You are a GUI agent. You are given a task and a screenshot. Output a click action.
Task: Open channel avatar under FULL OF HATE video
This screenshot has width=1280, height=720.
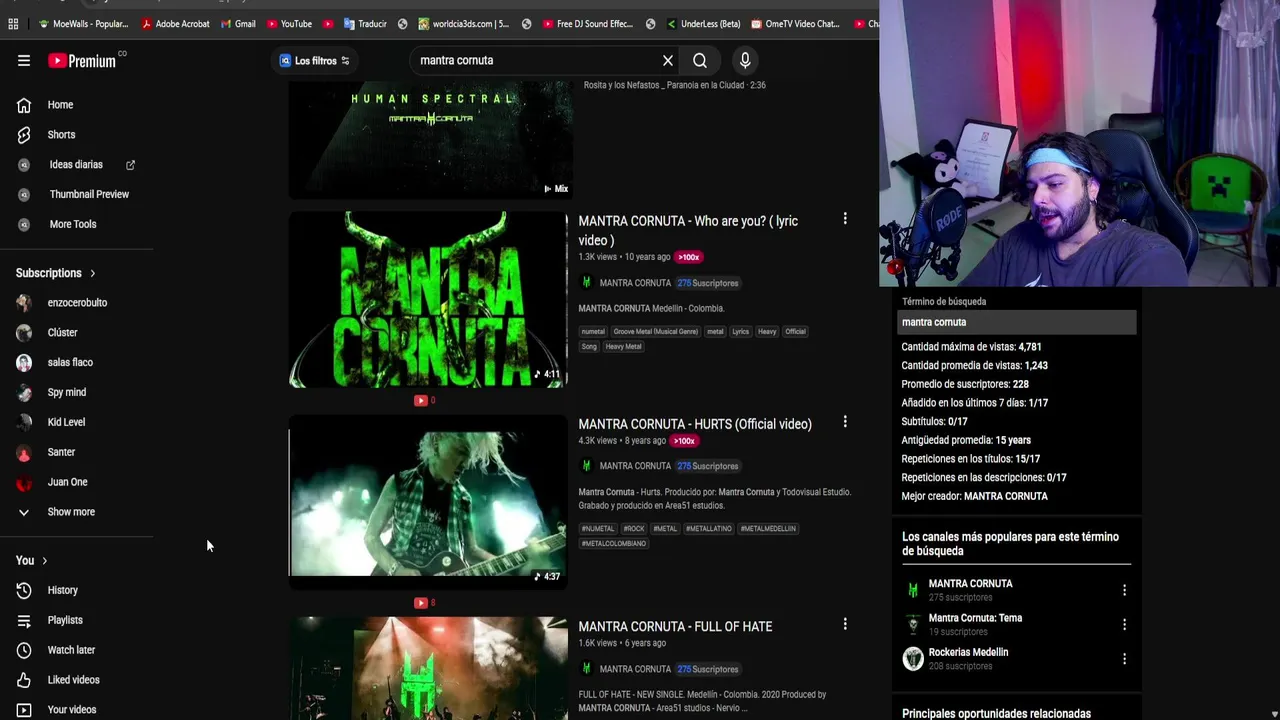587,669
